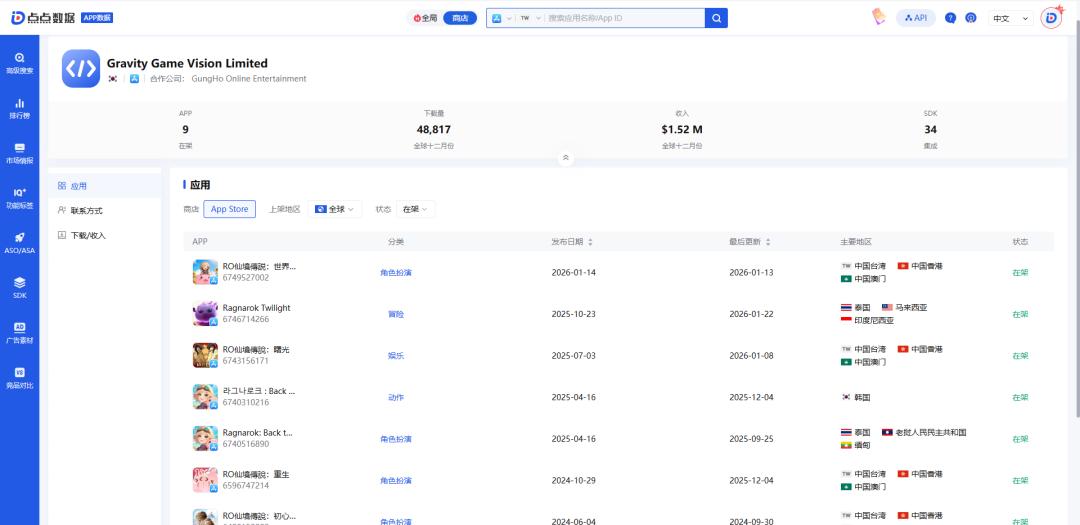Open 高级搜索 in the left sidebar
The width and height of the screenshot is (1080, 525).
(x=19, y=63)
